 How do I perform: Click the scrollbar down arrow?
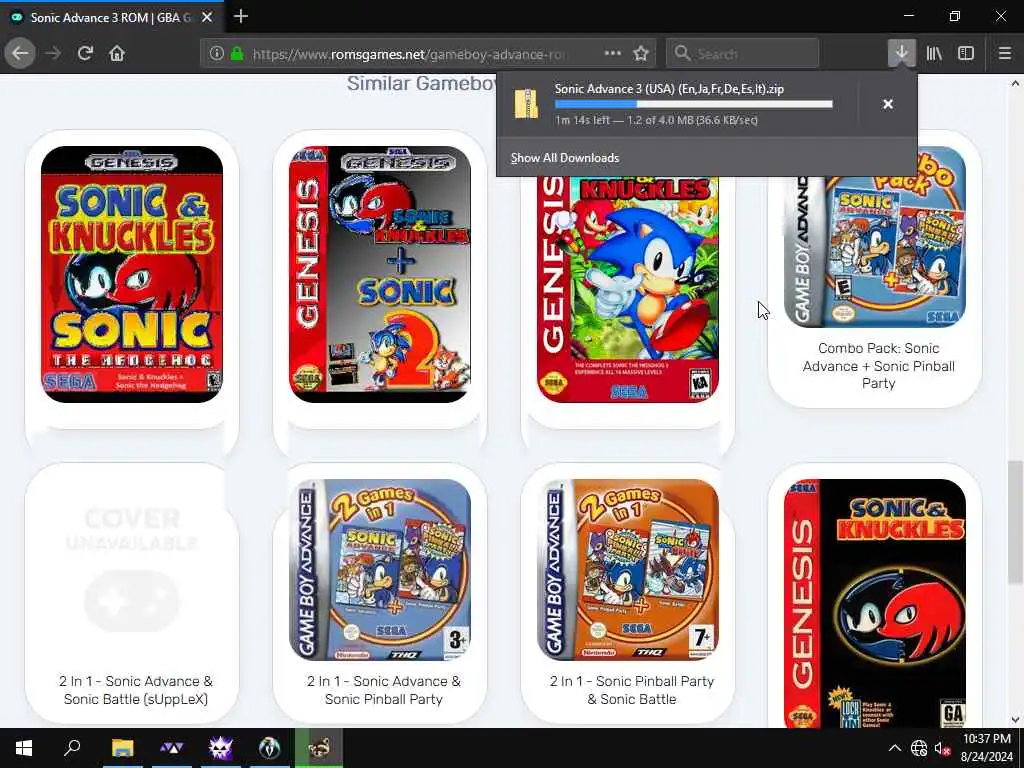pyautogui.click(x=1015, y=719)
